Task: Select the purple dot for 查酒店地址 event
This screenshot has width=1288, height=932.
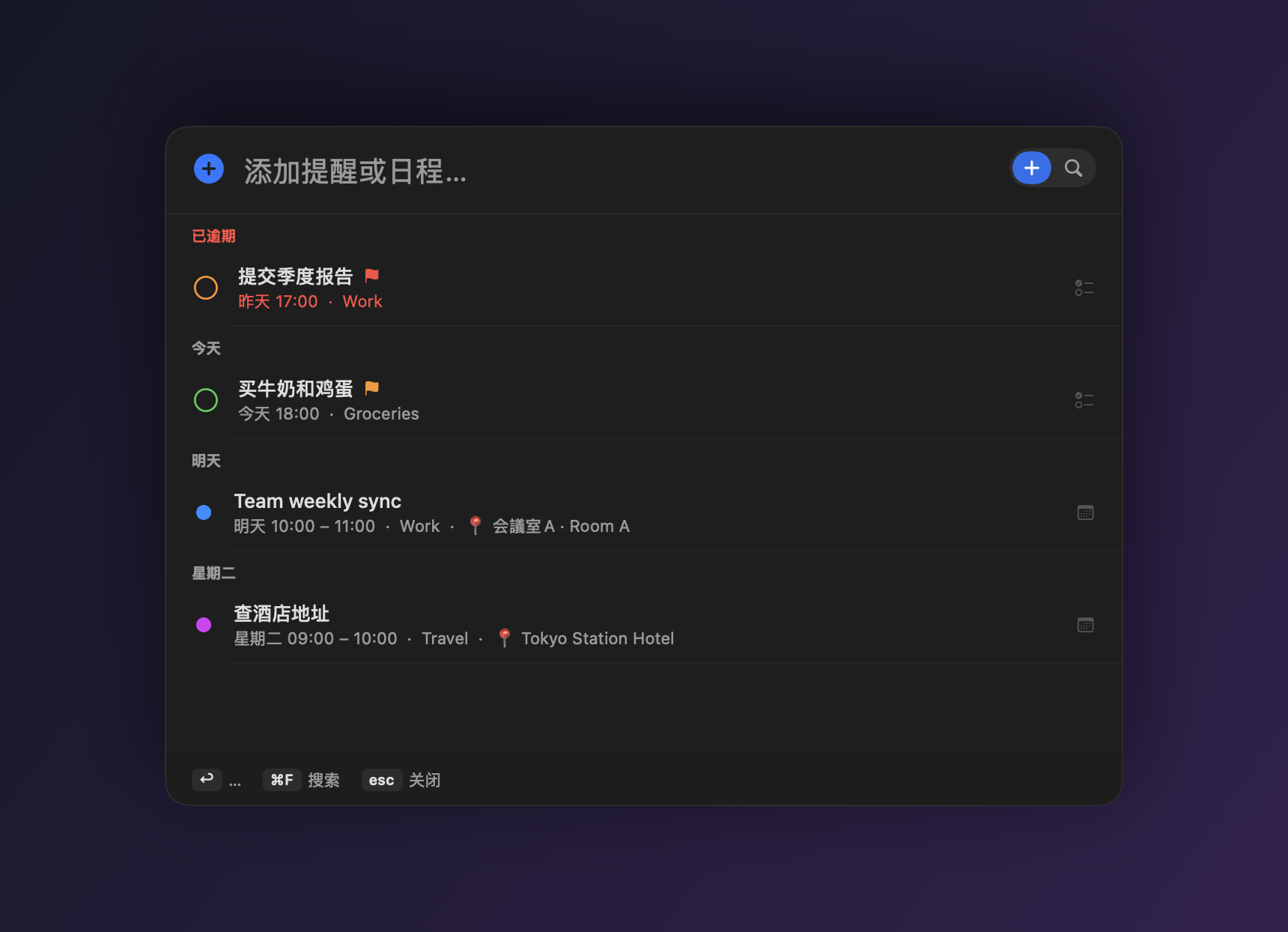Action: coord(204,625)
